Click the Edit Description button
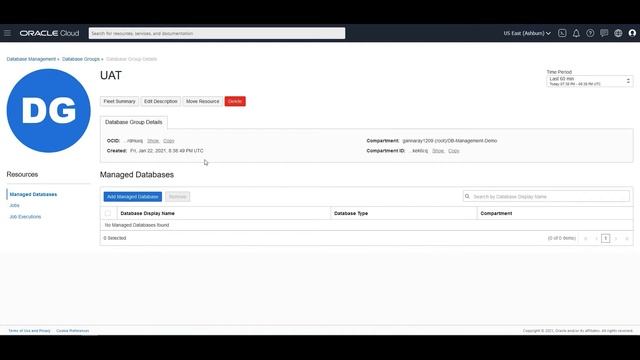This screenshot has width=640, height=360. click(160, 101)
